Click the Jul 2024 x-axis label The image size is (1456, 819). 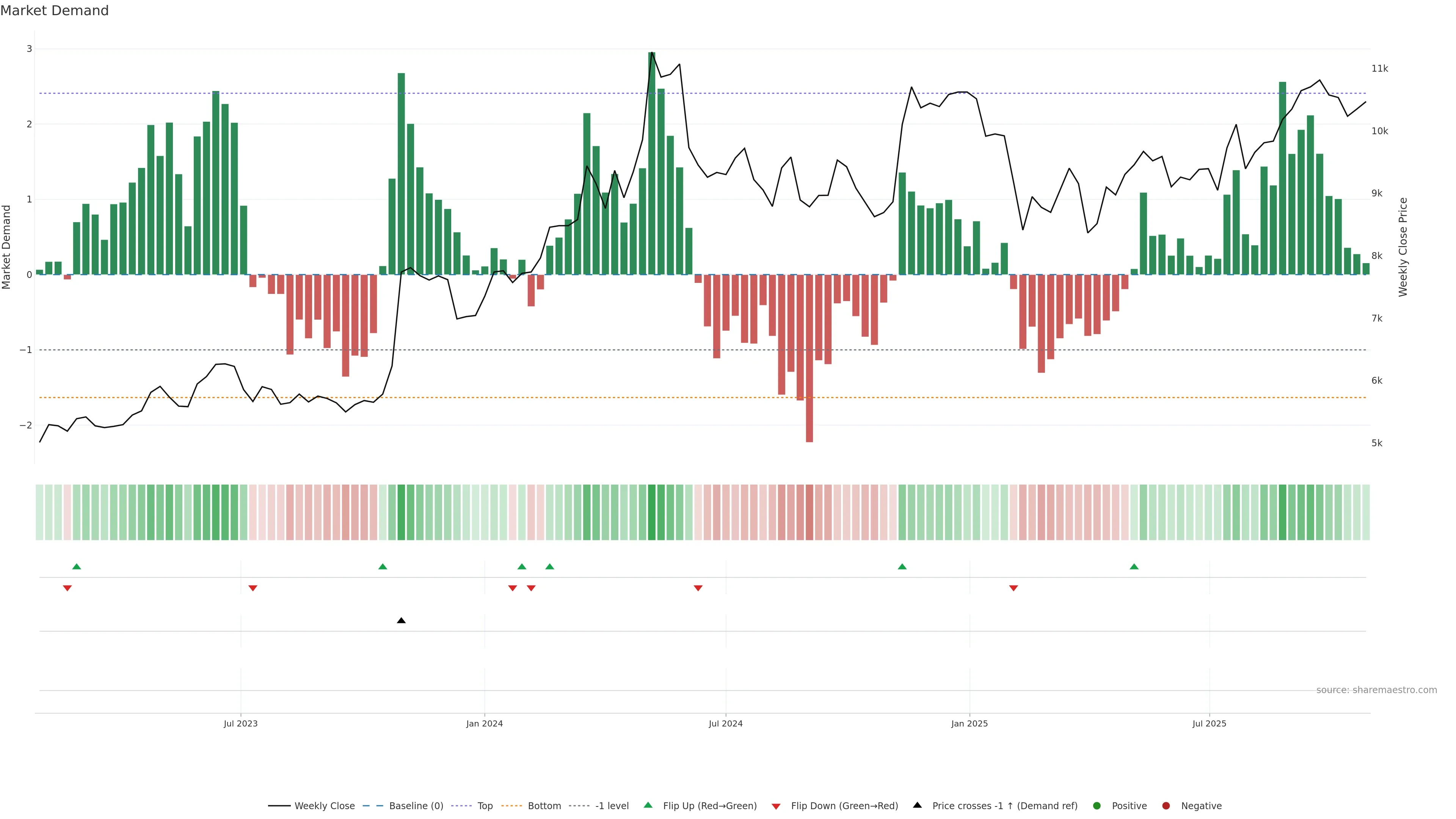click(726, 723)
